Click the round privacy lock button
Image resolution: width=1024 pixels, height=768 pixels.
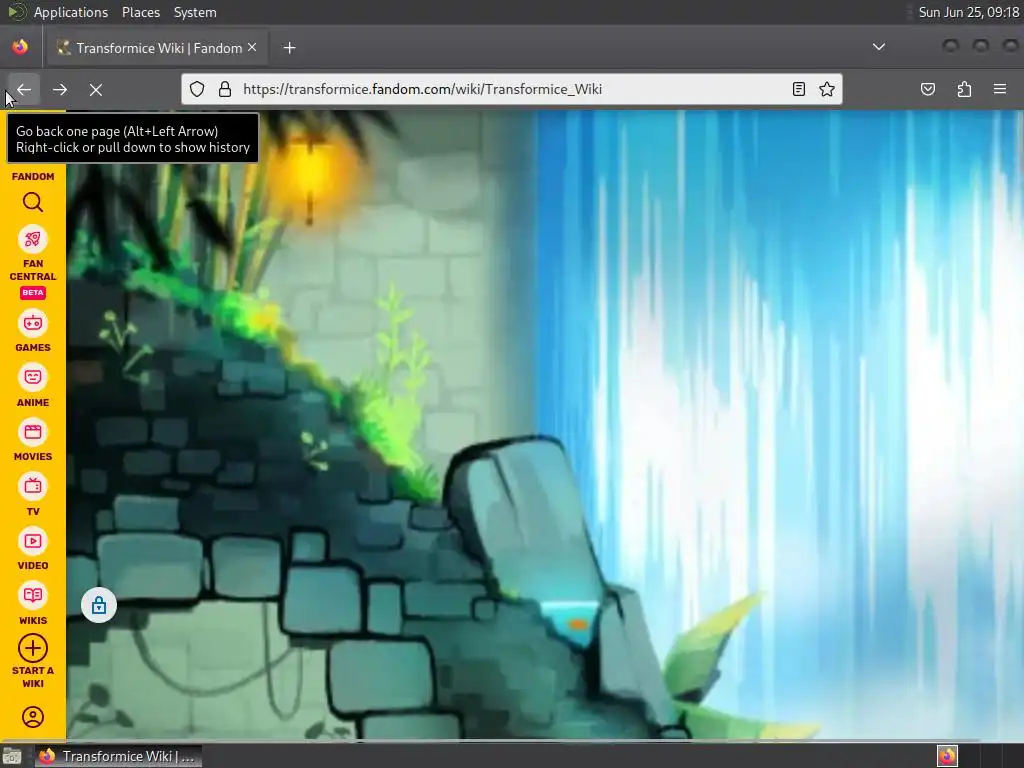[99, 605]
